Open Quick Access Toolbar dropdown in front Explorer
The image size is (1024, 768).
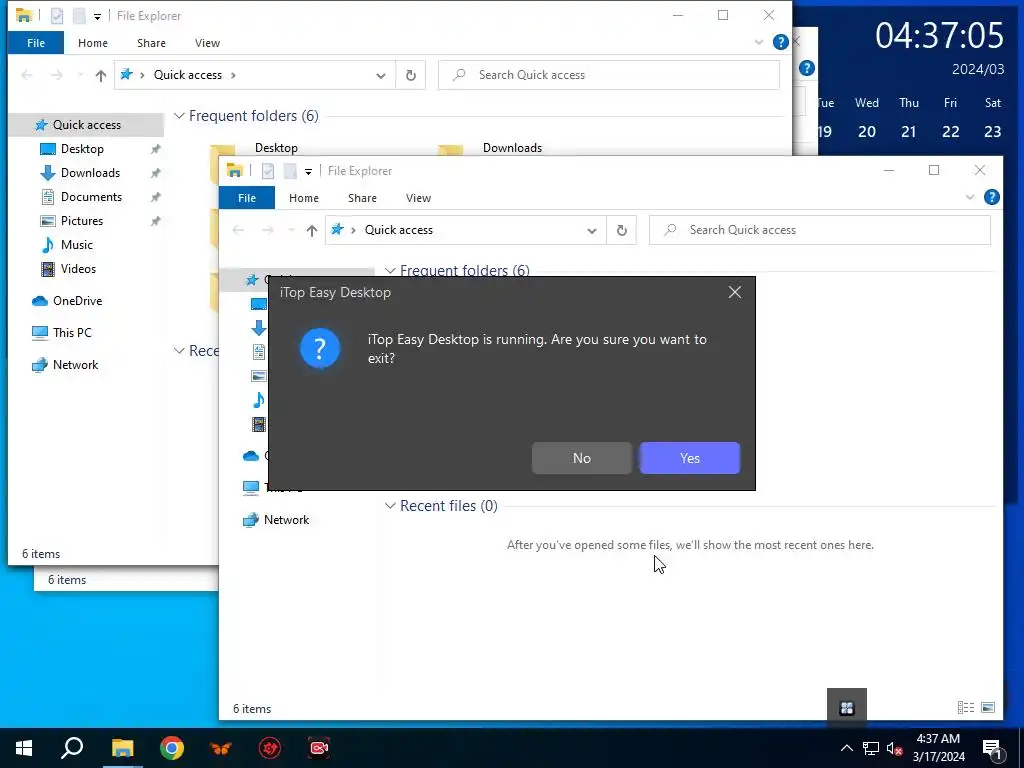point(308,172)
